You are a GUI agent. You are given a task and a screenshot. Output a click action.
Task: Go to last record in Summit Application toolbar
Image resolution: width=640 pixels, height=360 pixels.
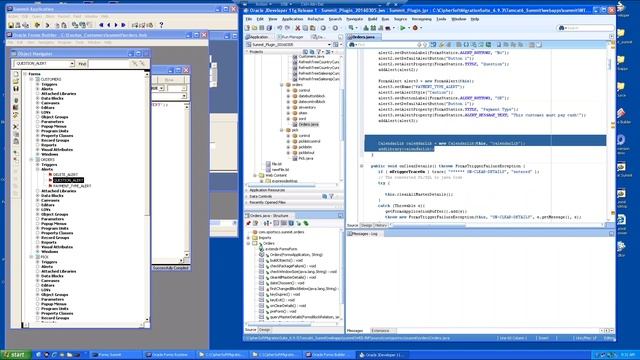123,25
